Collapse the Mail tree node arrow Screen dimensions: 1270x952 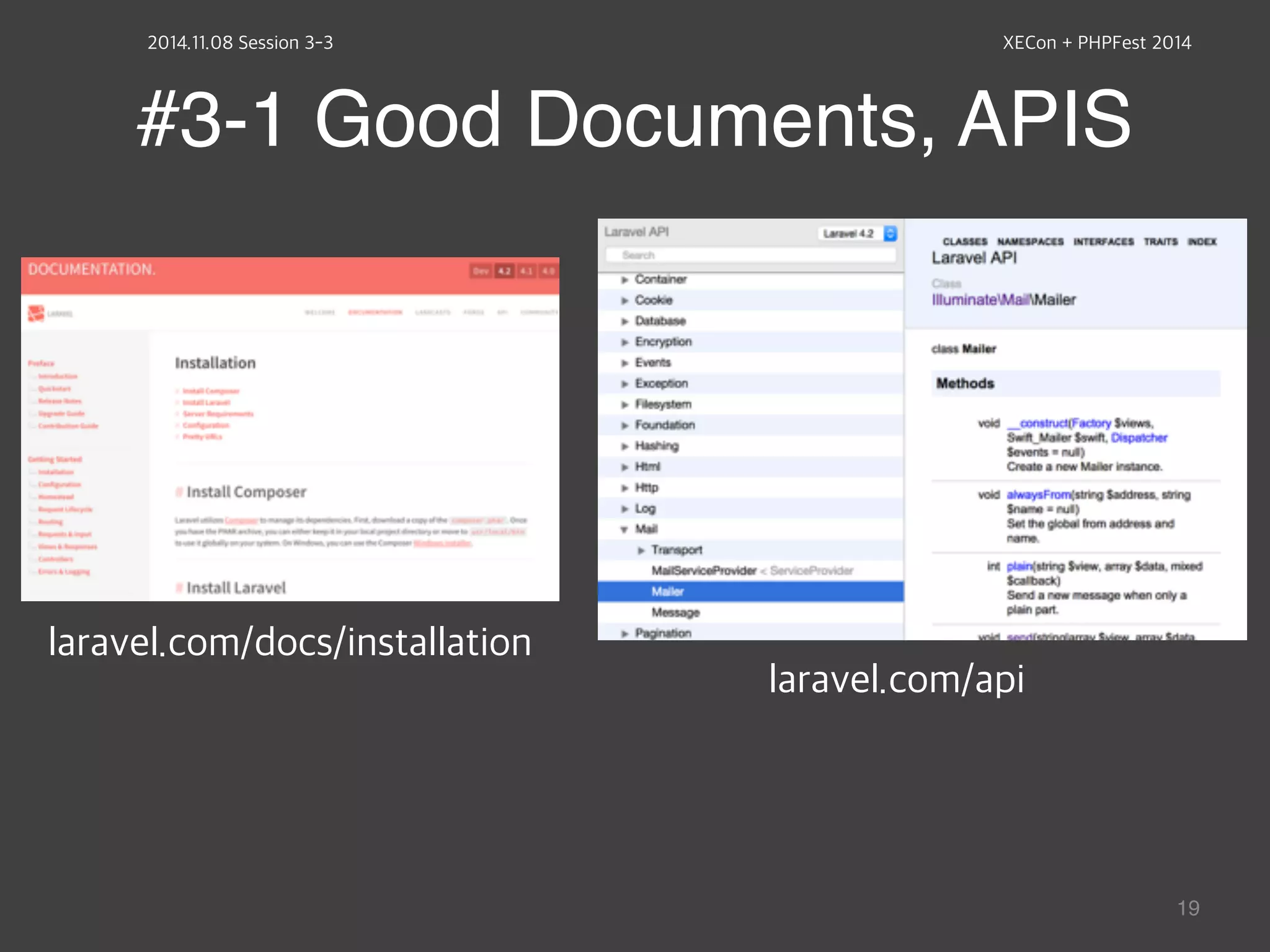point(624,530)
